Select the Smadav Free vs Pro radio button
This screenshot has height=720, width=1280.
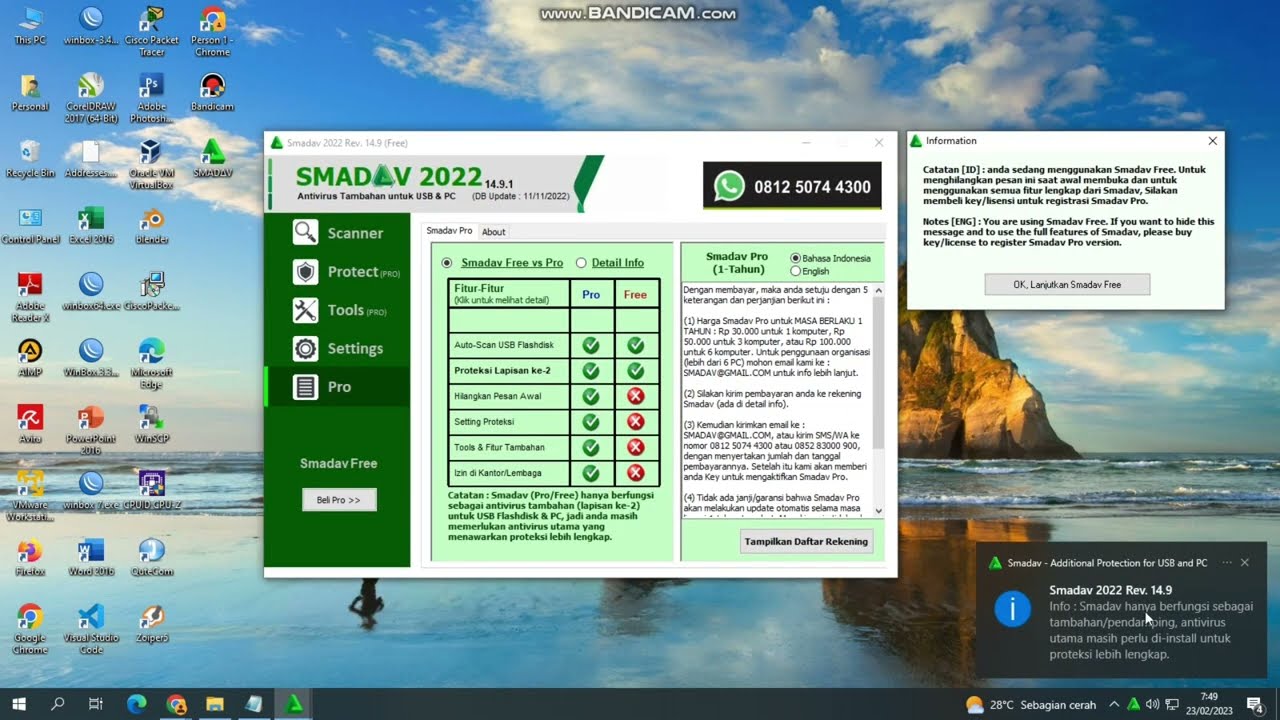click(x=447, y=263)
